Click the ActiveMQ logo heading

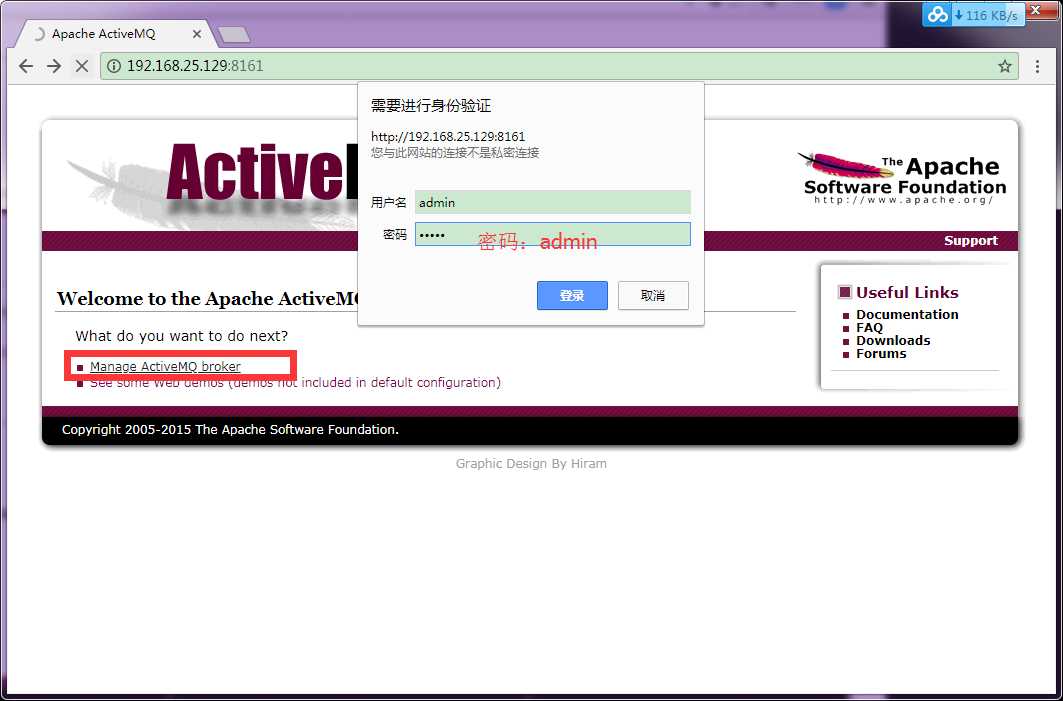[x=262, y=174]
